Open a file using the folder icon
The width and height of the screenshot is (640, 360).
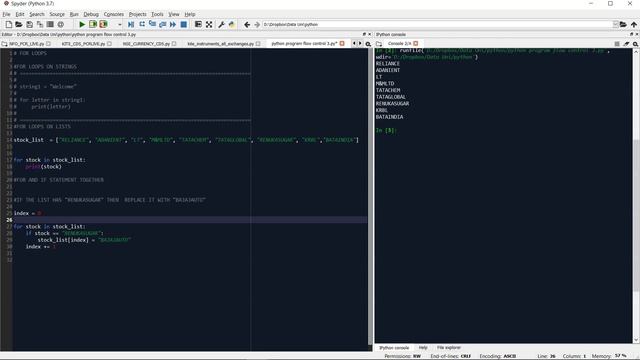(19, 24)
